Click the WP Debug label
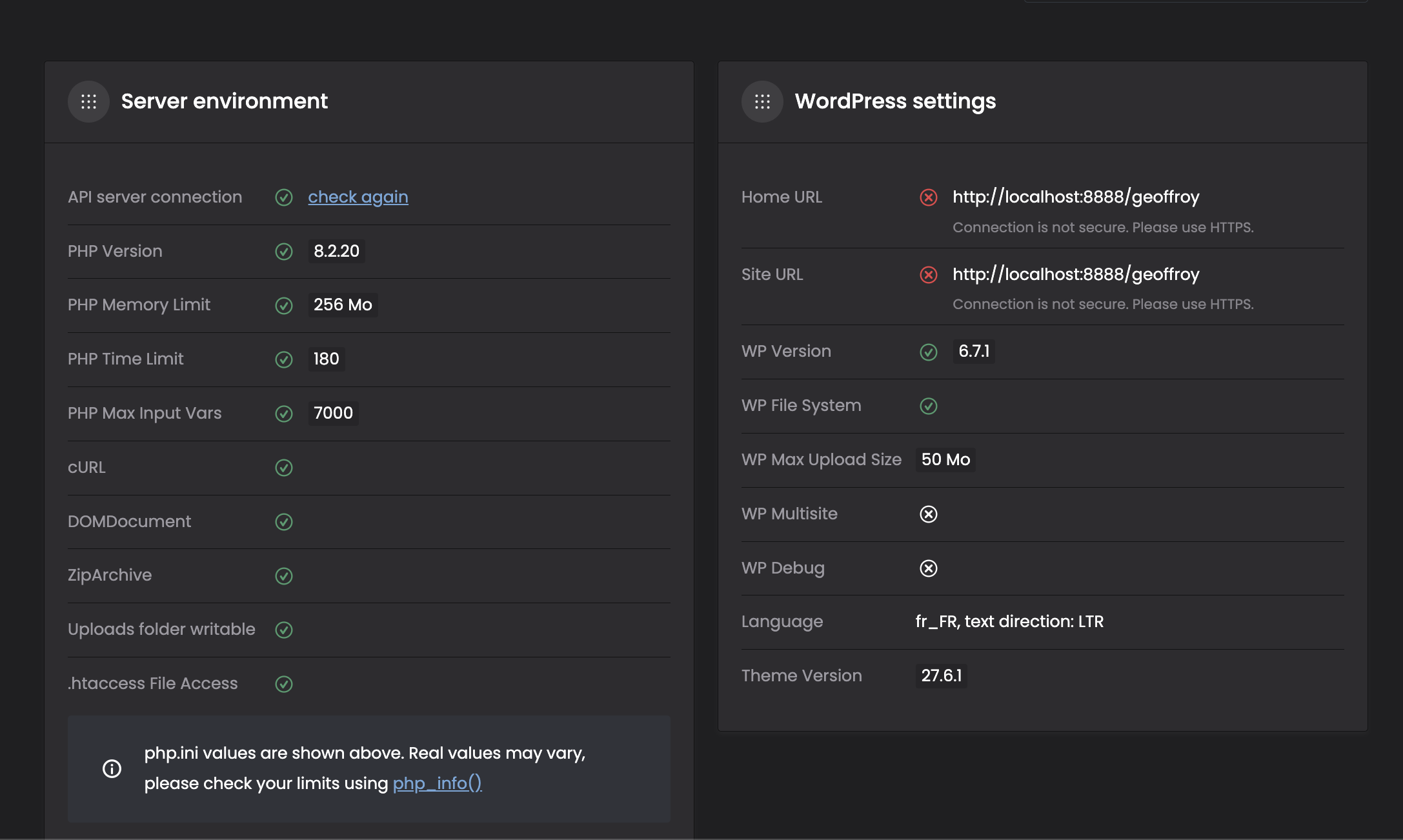Viewport: 1403px width, 840px height. [783, 568]
